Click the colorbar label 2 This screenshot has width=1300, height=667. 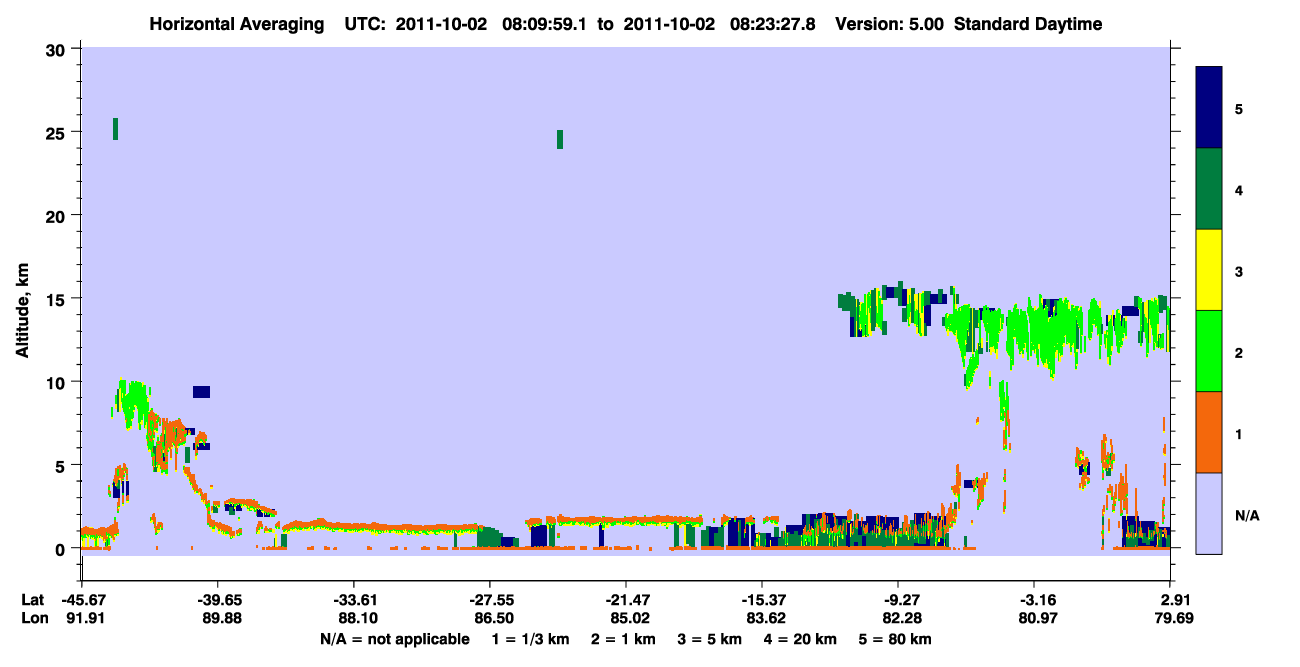coord(1238,351)
